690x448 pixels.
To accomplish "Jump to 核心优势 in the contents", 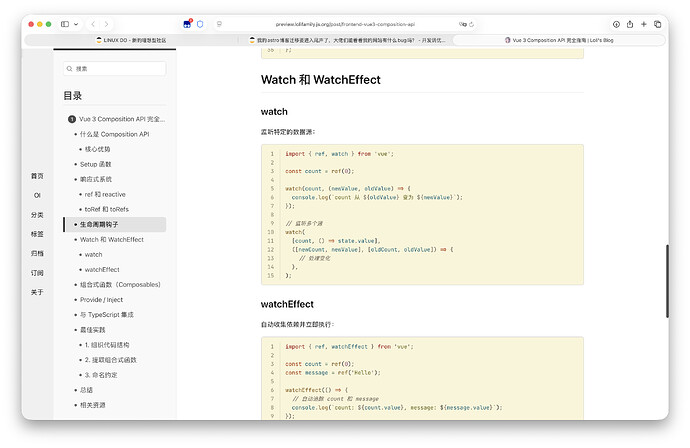I will pyautogui.click(x=97, y=149).
